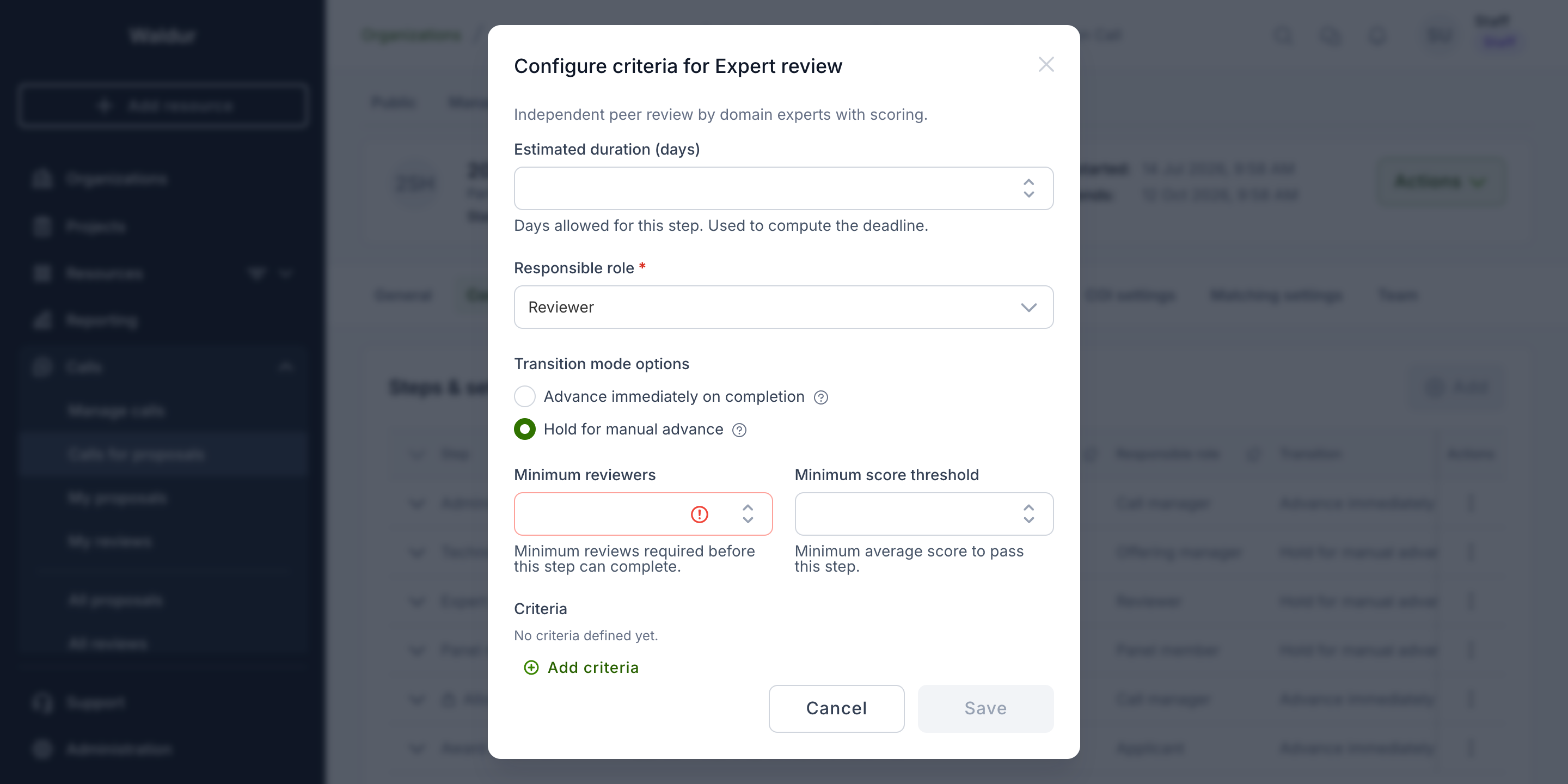
Task: Click the chevron in the Reviewer combo box
Action: tap(1028, 308)
